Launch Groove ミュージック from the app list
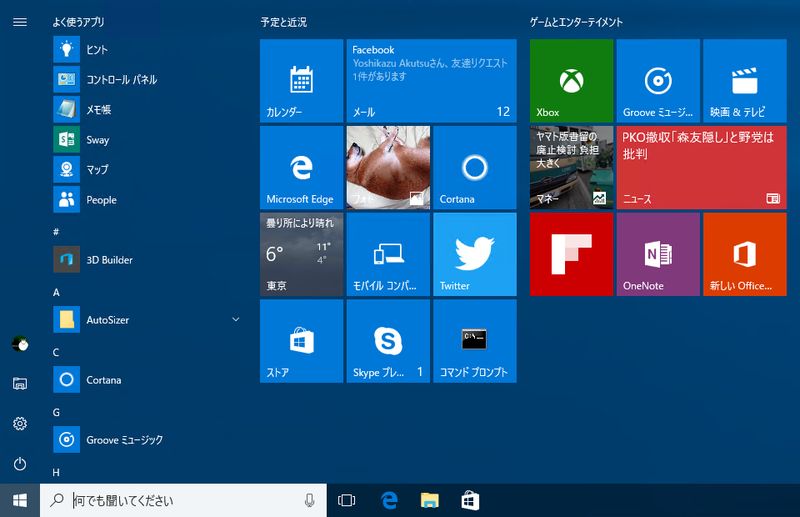The image size is (800, 517). click(148, 439)
